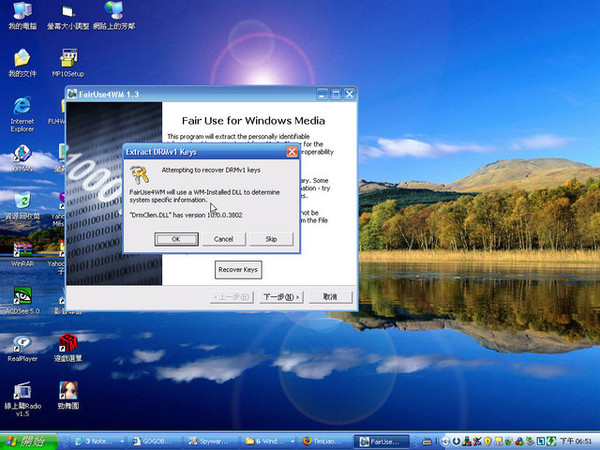Launch the 線上聽Radio v1.5 shortcut
This screenshot has height=450, width=600.
click(22, 399)
